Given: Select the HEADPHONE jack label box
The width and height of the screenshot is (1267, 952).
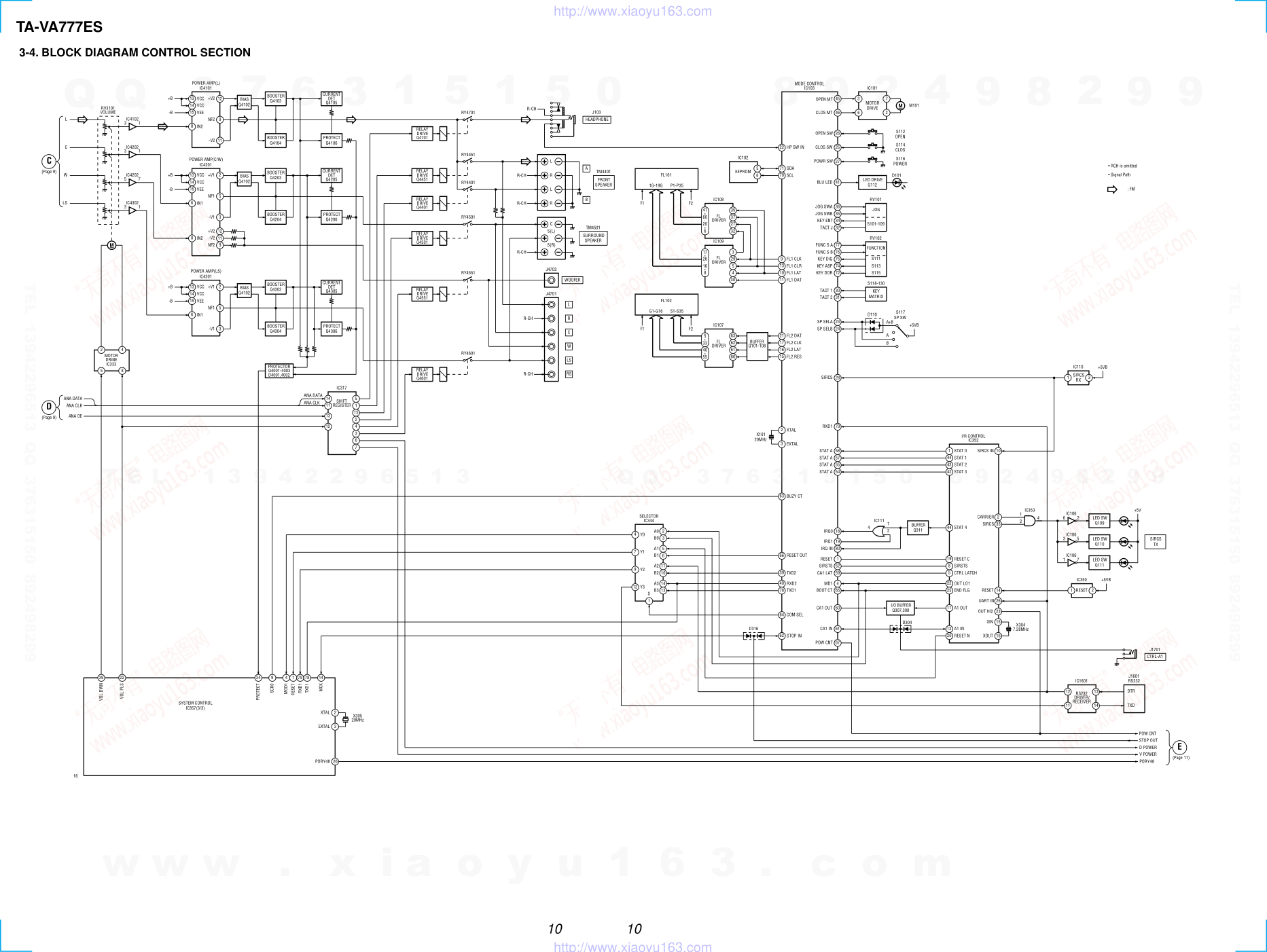Looking at the screenshot, I should click(597, 120).
